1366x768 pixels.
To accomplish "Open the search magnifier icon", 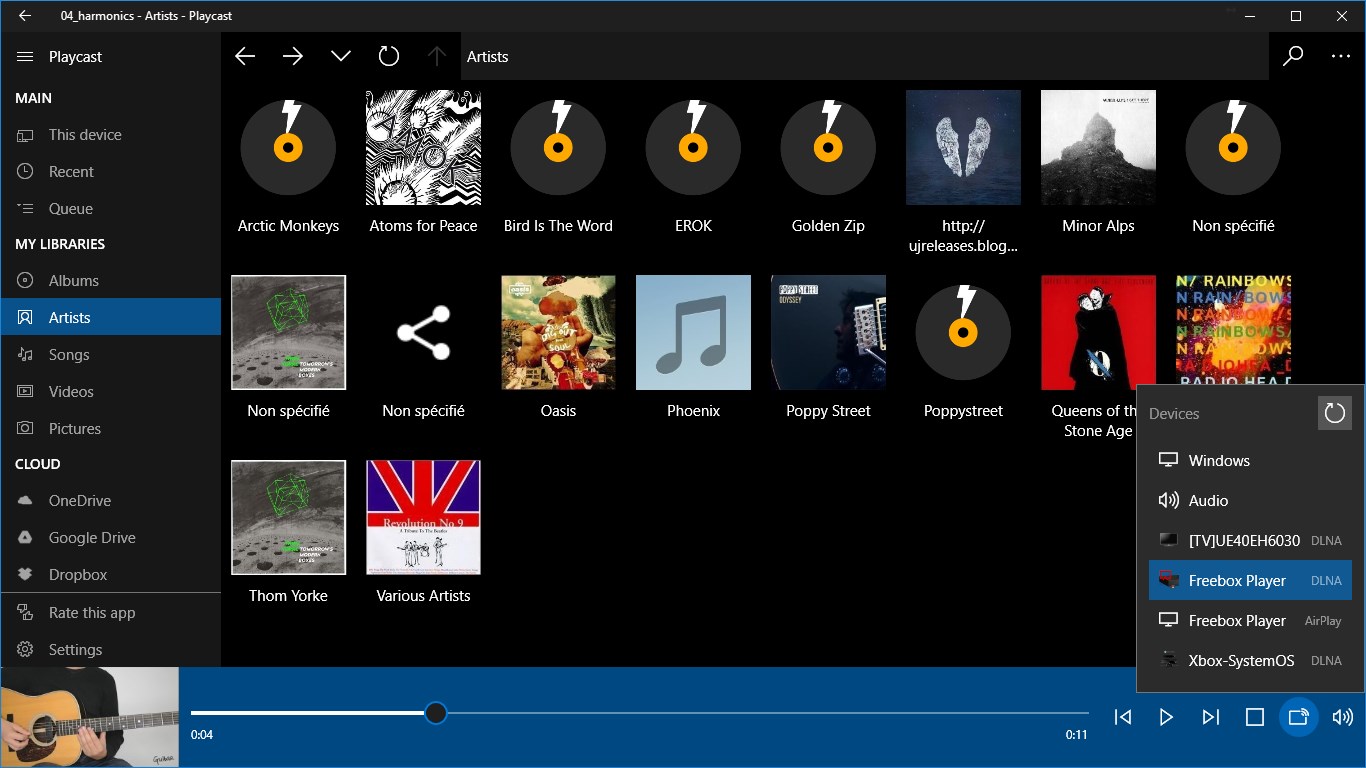I will tap(1293, 56).
